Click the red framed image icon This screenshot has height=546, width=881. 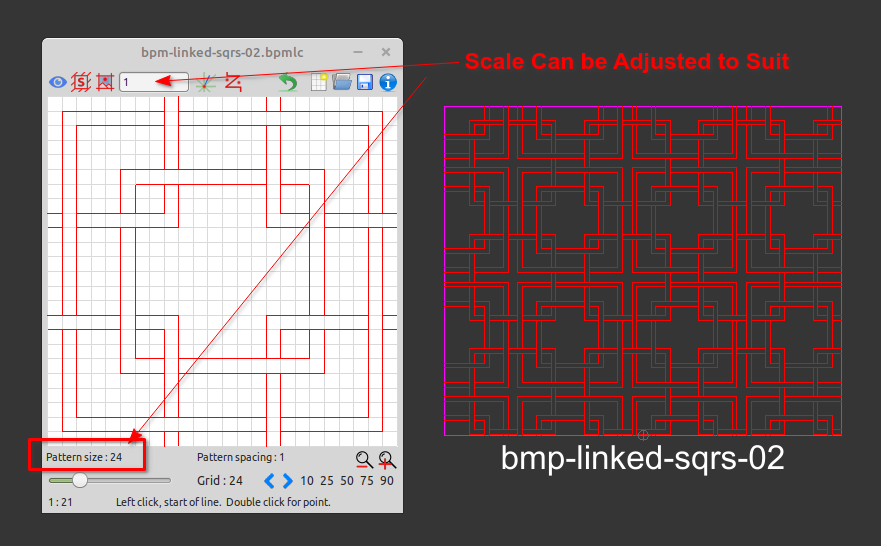tap(104, 82)
